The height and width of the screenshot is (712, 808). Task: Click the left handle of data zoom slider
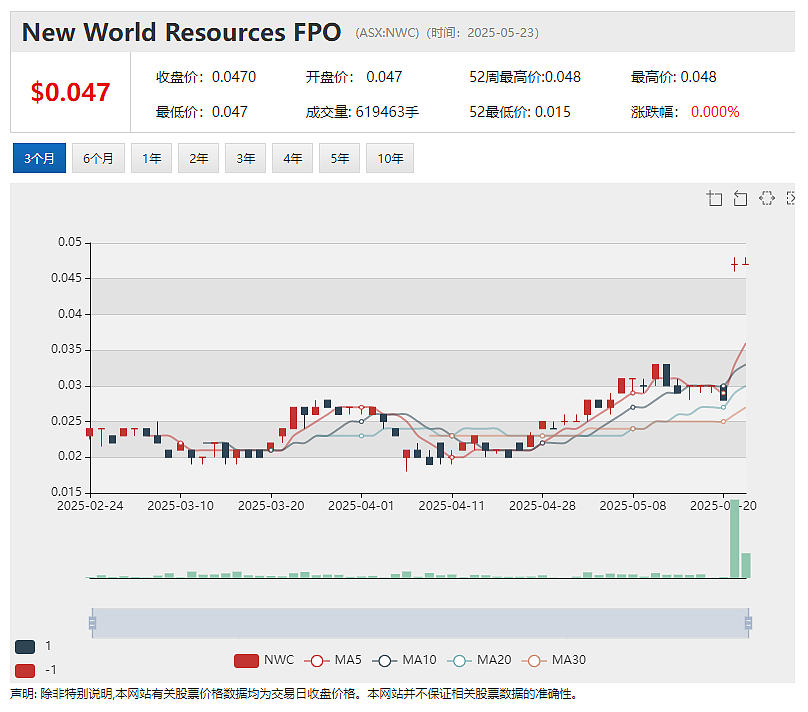92,623
